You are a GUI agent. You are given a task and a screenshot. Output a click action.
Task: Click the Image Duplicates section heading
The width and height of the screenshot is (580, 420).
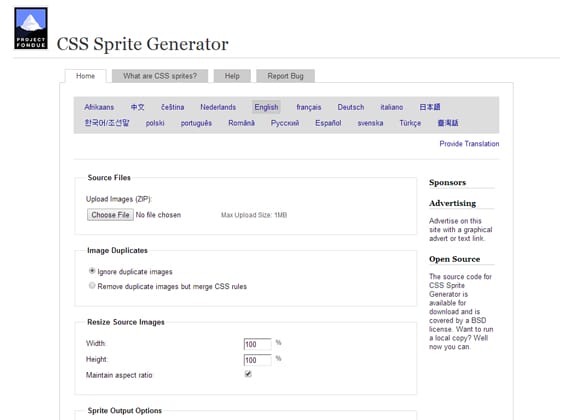(117, 251)
